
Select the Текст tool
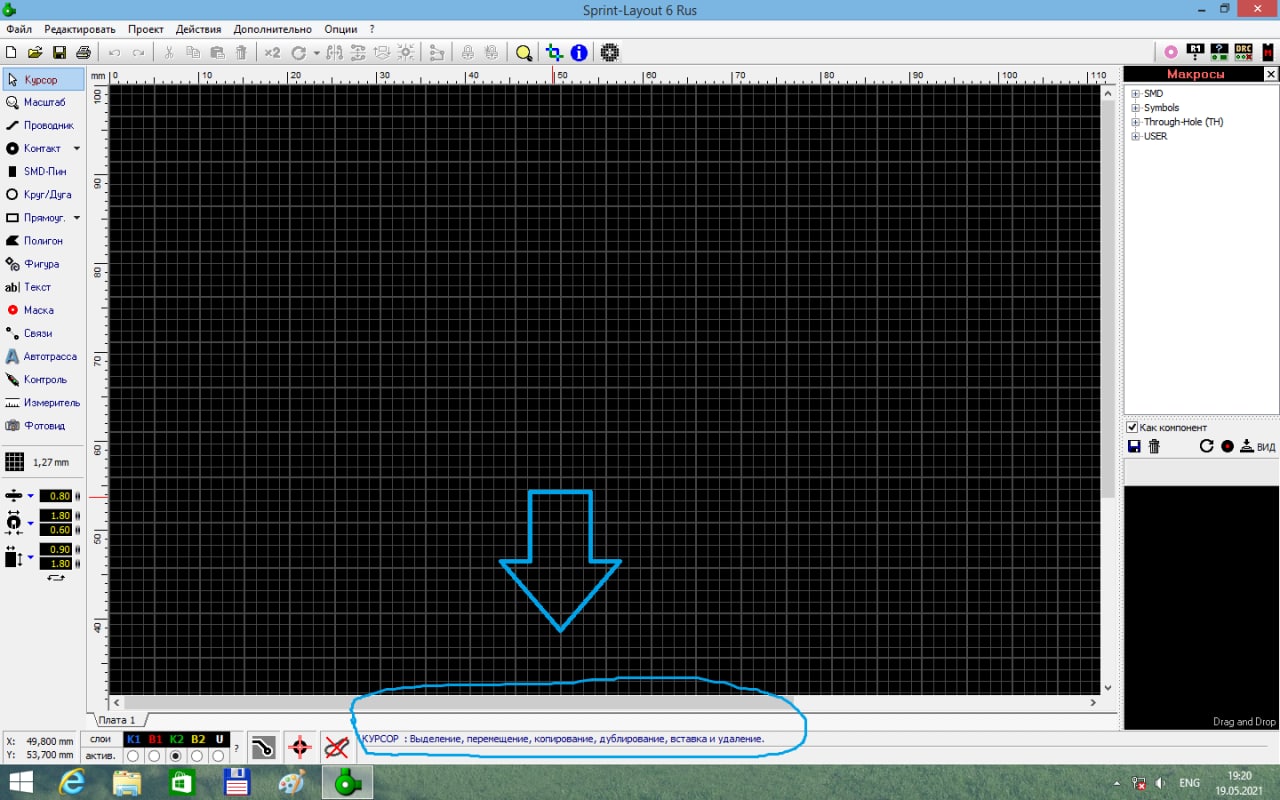pyautogui.click(x=42, y=287)
